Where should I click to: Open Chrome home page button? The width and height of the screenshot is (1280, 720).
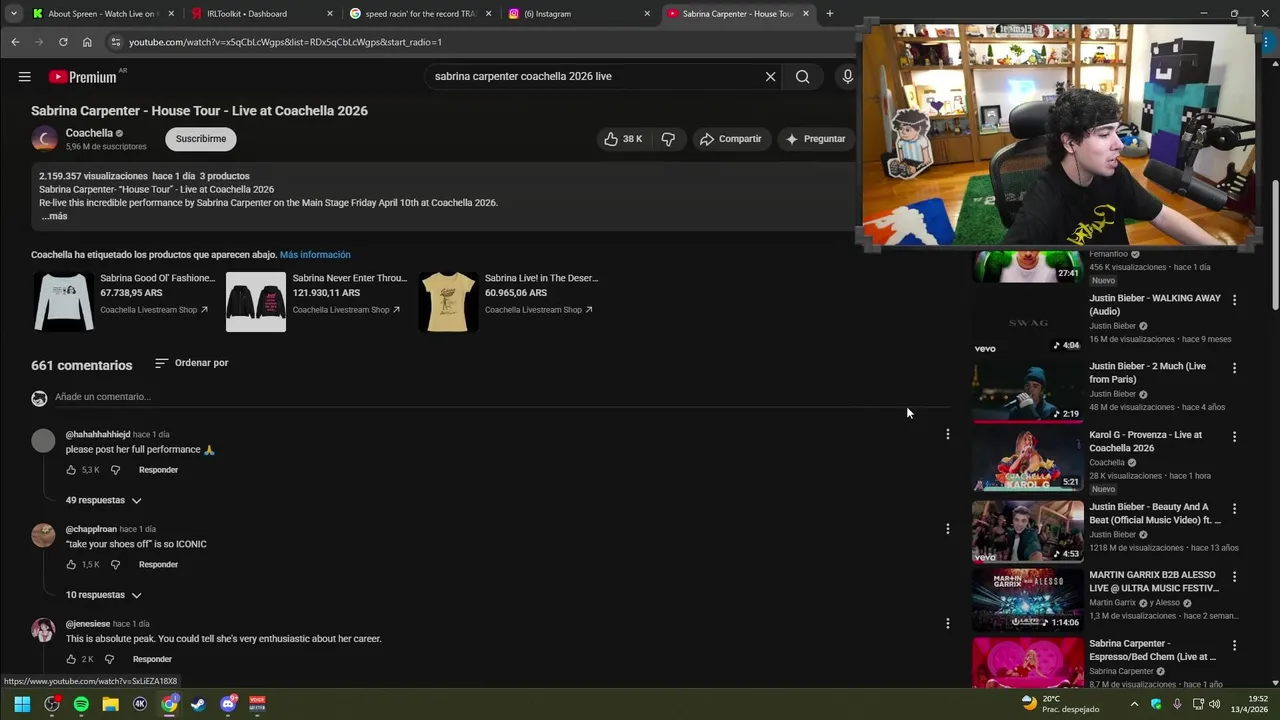coord(87,42)
